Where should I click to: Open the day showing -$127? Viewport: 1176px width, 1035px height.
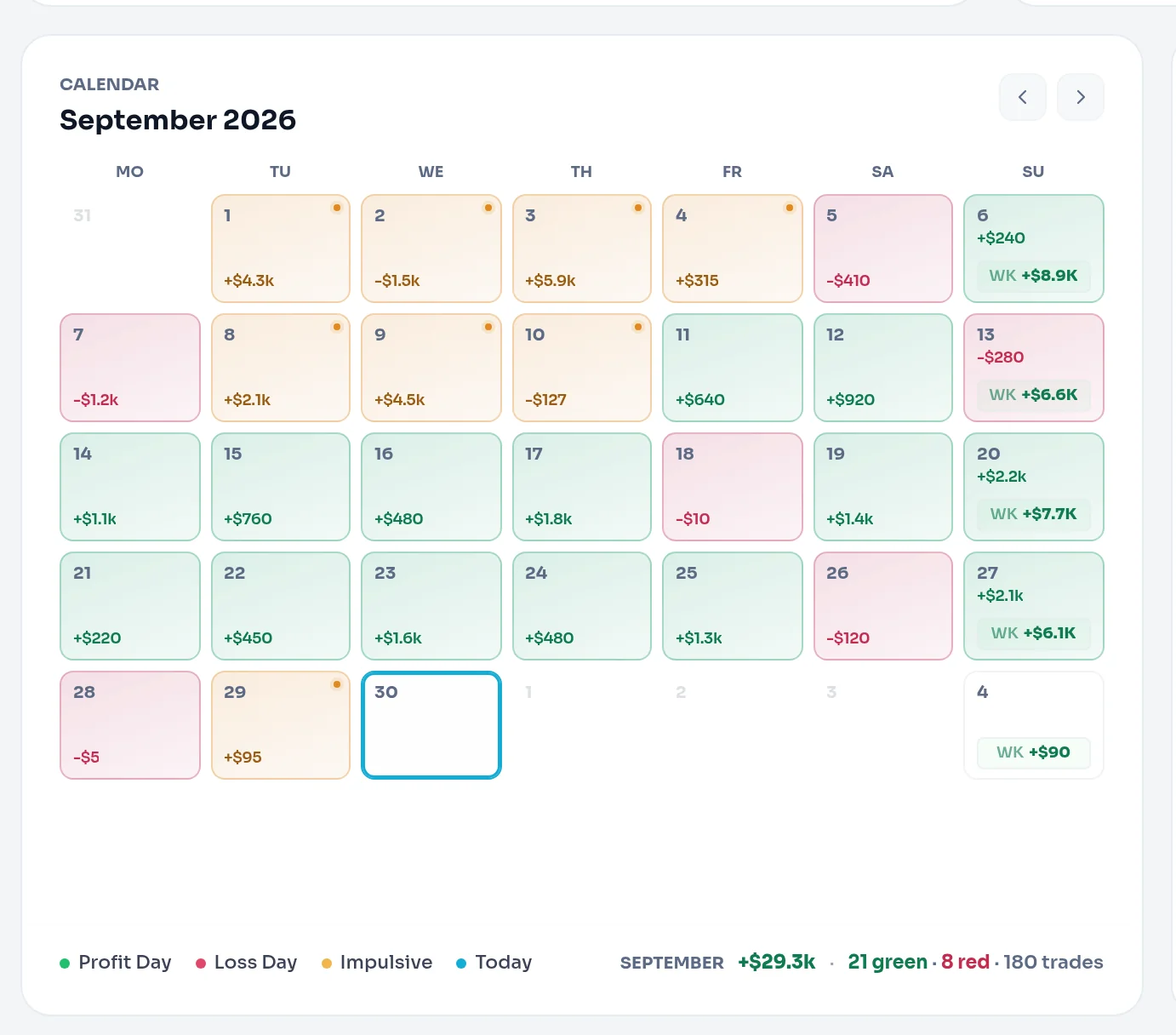coord(582,368)
